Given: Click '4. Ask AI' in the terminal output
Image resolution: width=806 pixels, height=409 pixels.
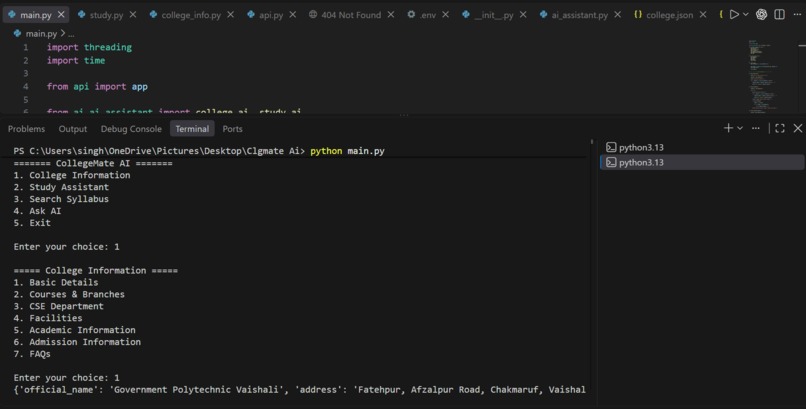Looking at the screenshot, I should click(x=37, y=211).
